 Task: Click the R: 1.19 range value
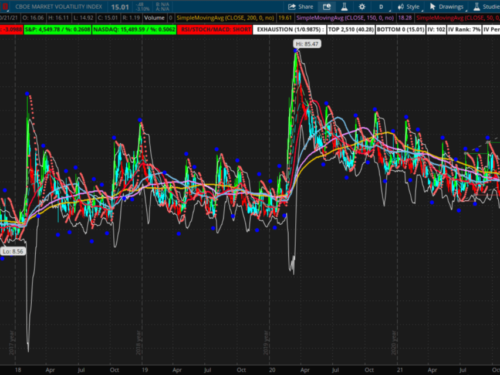(x=131, y=18)
